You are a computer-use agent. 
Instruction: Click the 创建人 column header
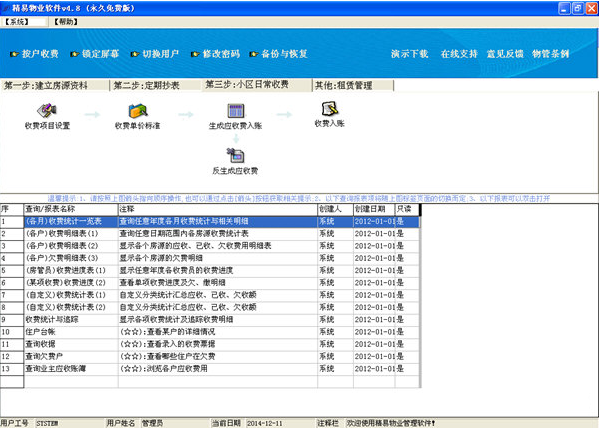tap(335, 209)
